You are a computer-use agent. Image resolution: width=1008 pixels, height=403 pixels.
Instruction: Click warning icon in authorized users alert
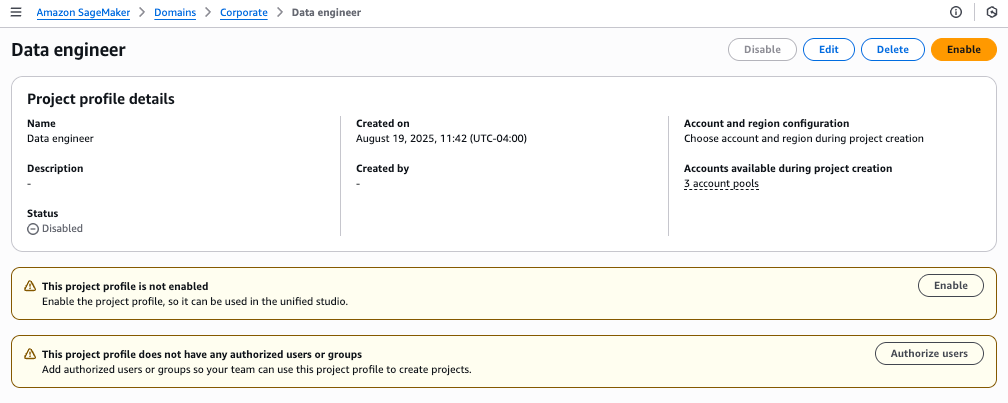pyautogui.click(x=30, y=354)
